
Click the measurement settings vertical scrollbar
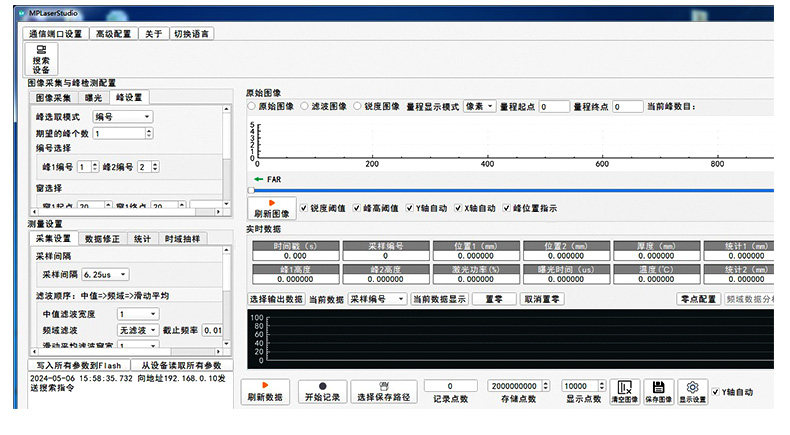[226, 297]
